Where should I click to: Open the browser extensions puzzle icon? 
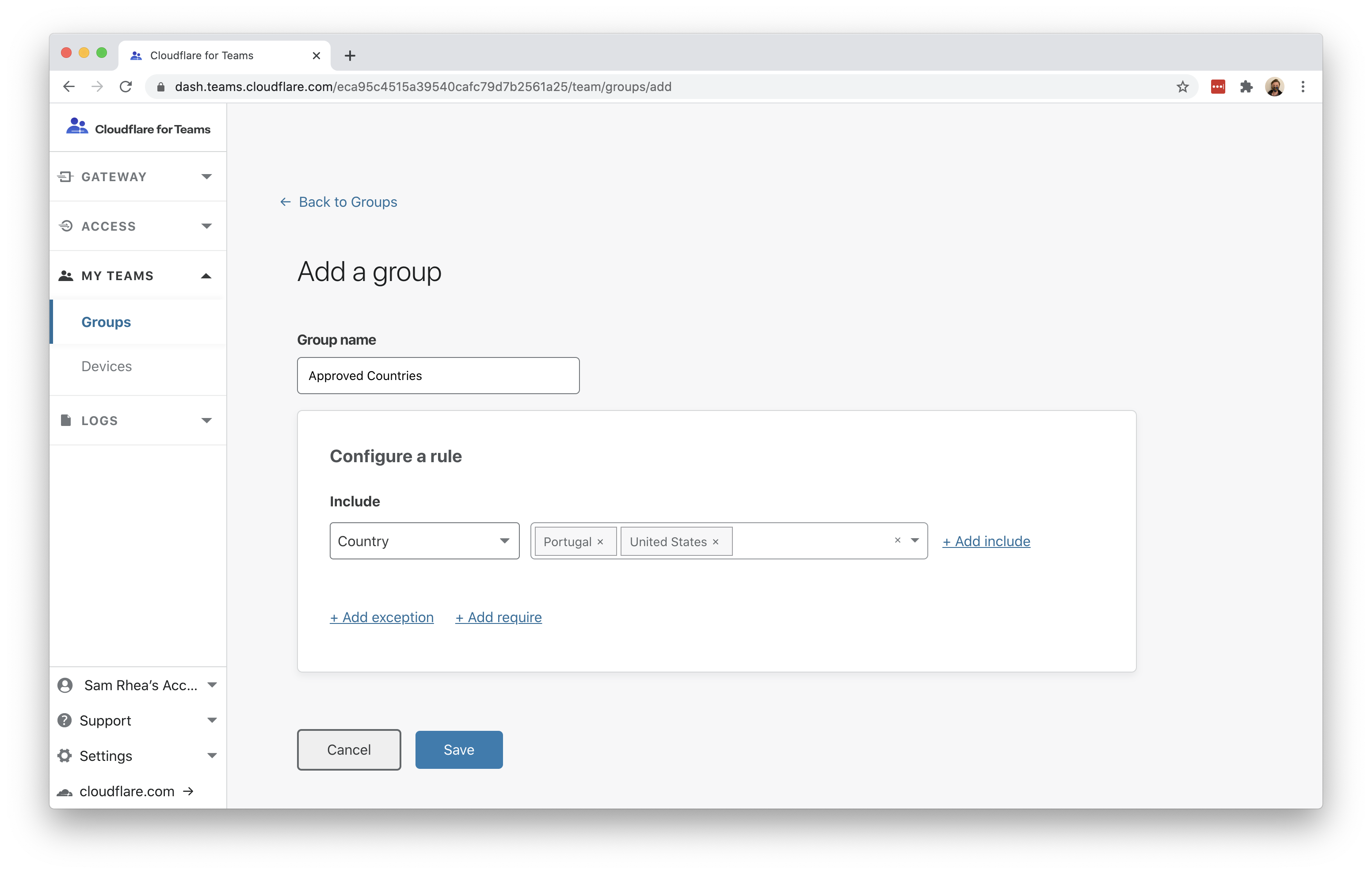[1246, 87]
